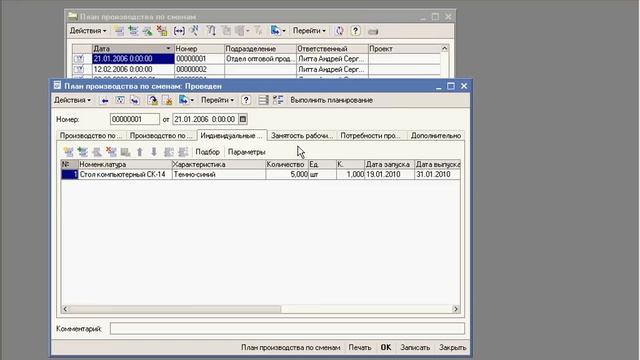
Task: Copy the current row in document table toolbar
Action: point(82,152)
